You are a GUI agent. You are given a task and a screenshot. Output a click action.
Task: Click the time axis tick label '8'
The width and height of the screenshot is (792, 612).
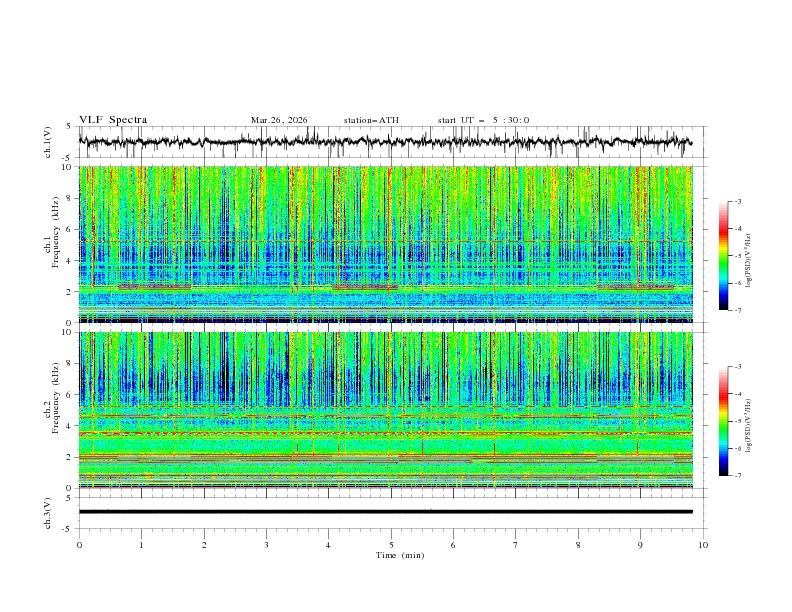tap(578, 545)
